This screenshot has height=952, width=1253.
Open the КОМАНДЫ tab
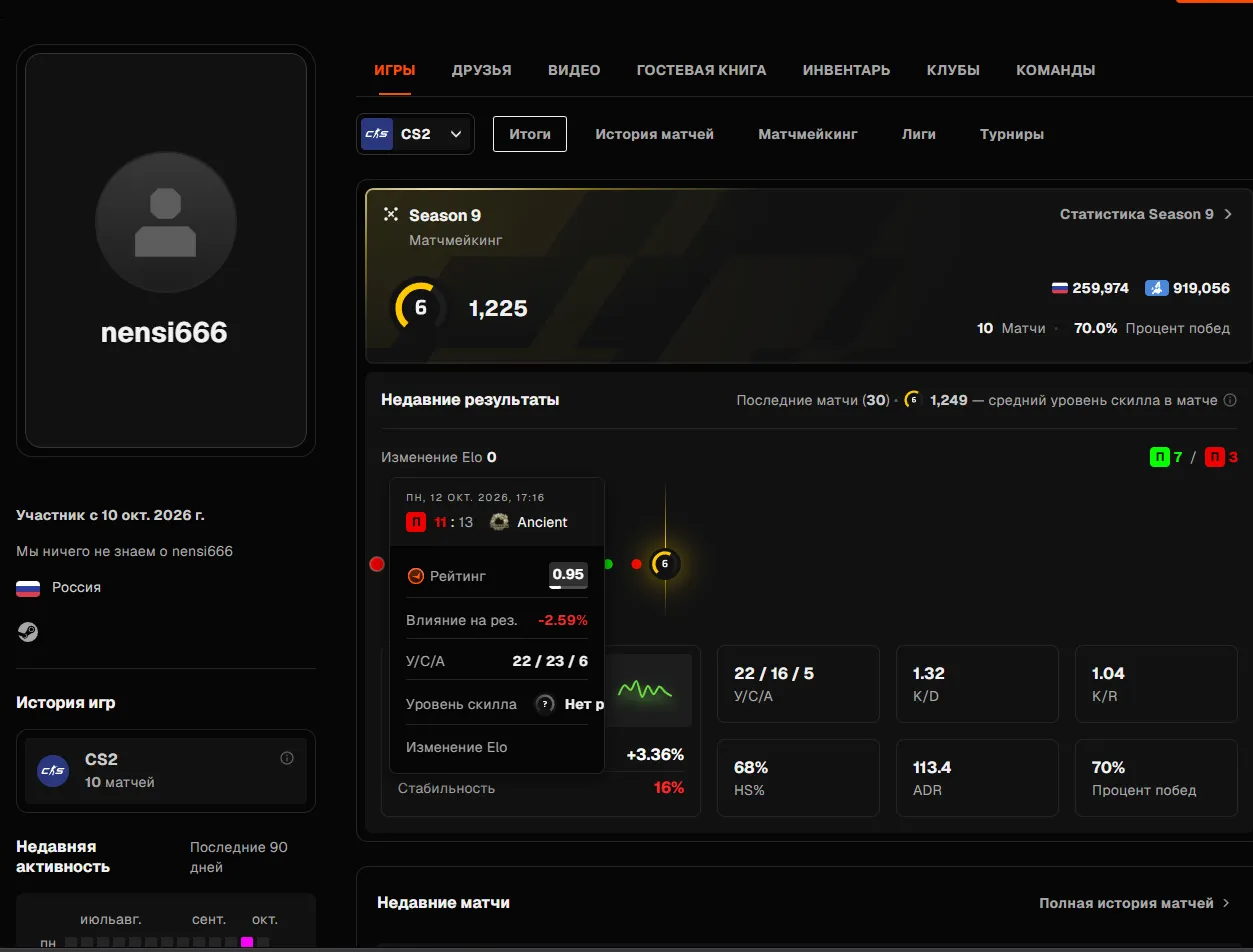(1055, 70)
